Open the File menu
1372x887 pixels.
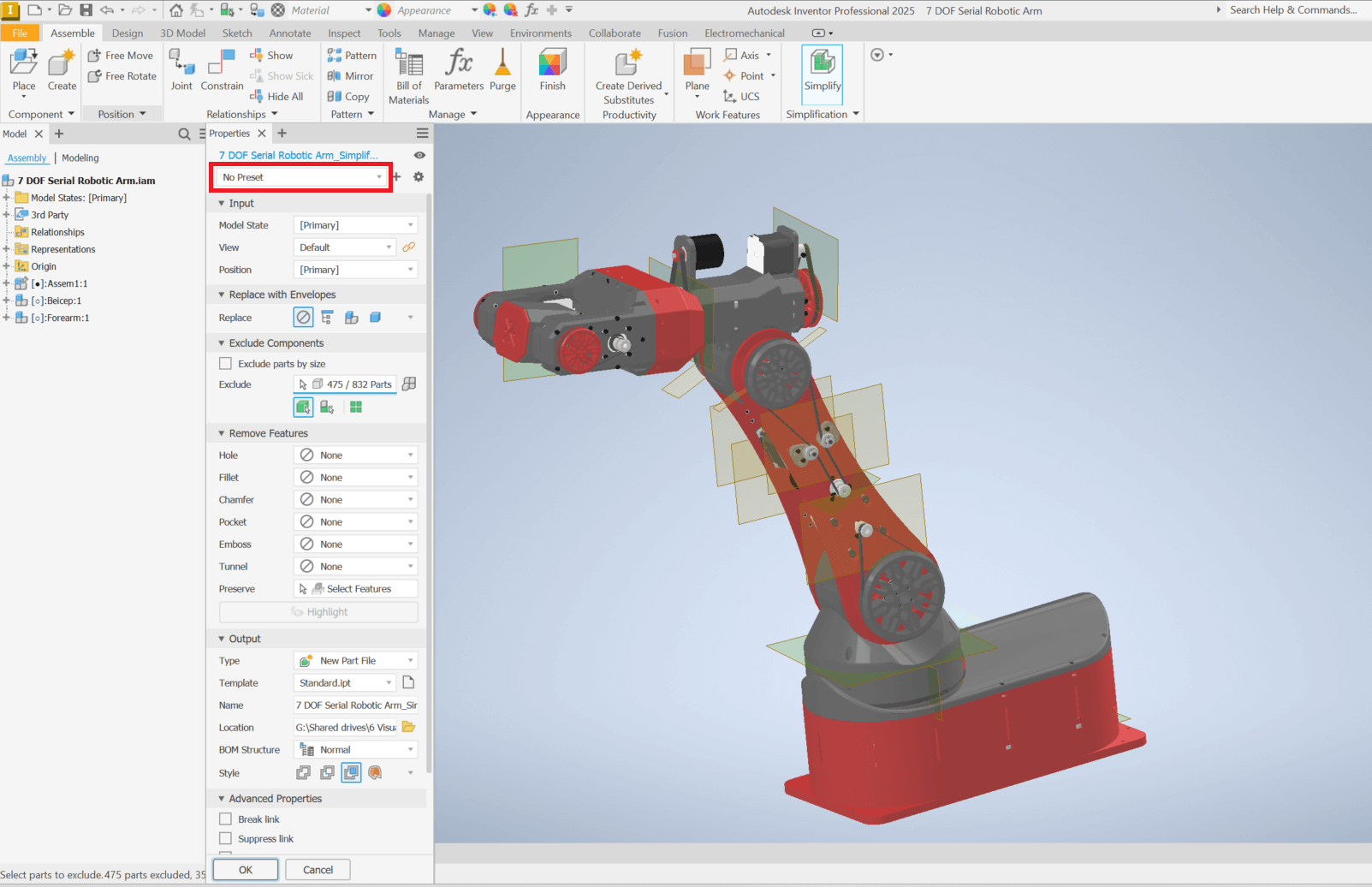tap(20, 33)
